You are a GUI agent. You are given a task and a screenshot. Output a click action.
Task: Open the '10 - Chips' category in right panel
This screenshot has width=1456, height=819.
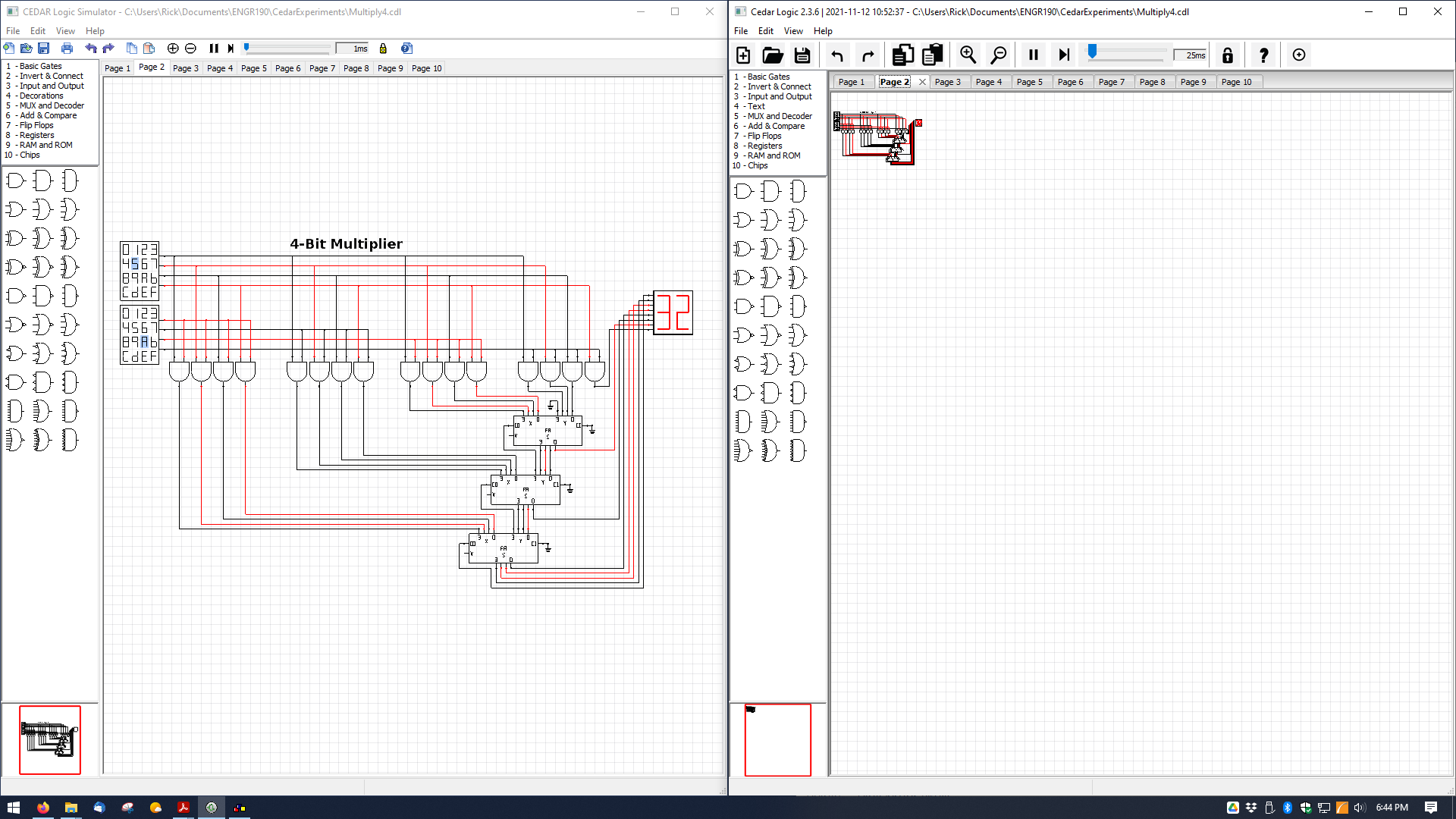751,165
